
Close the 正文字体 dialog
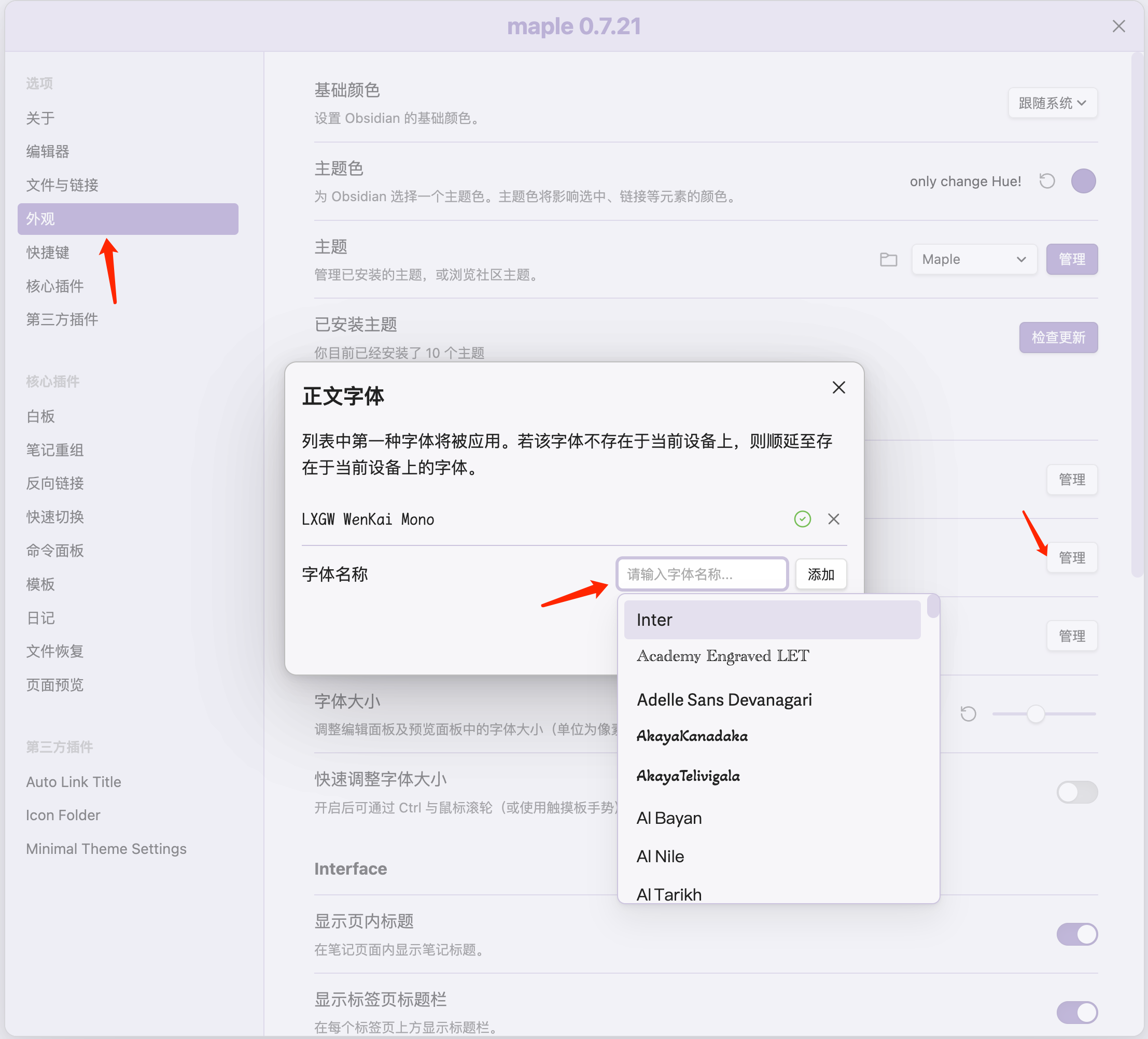(838, 388)
